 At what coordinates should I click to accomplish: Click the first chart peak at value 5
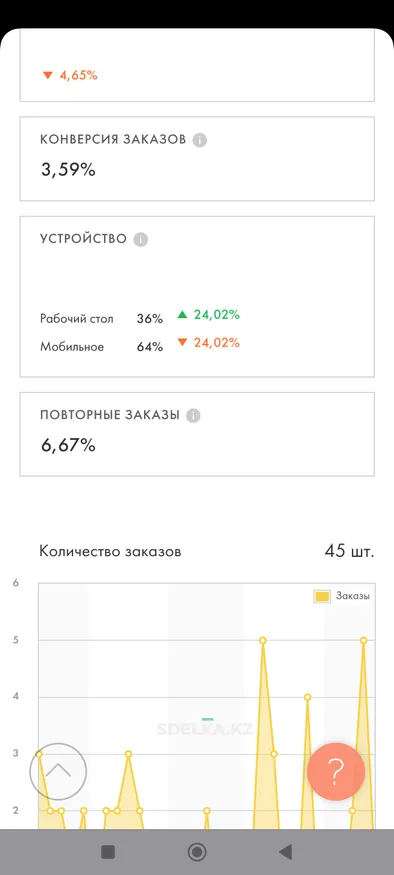click(x=263, y=640)
